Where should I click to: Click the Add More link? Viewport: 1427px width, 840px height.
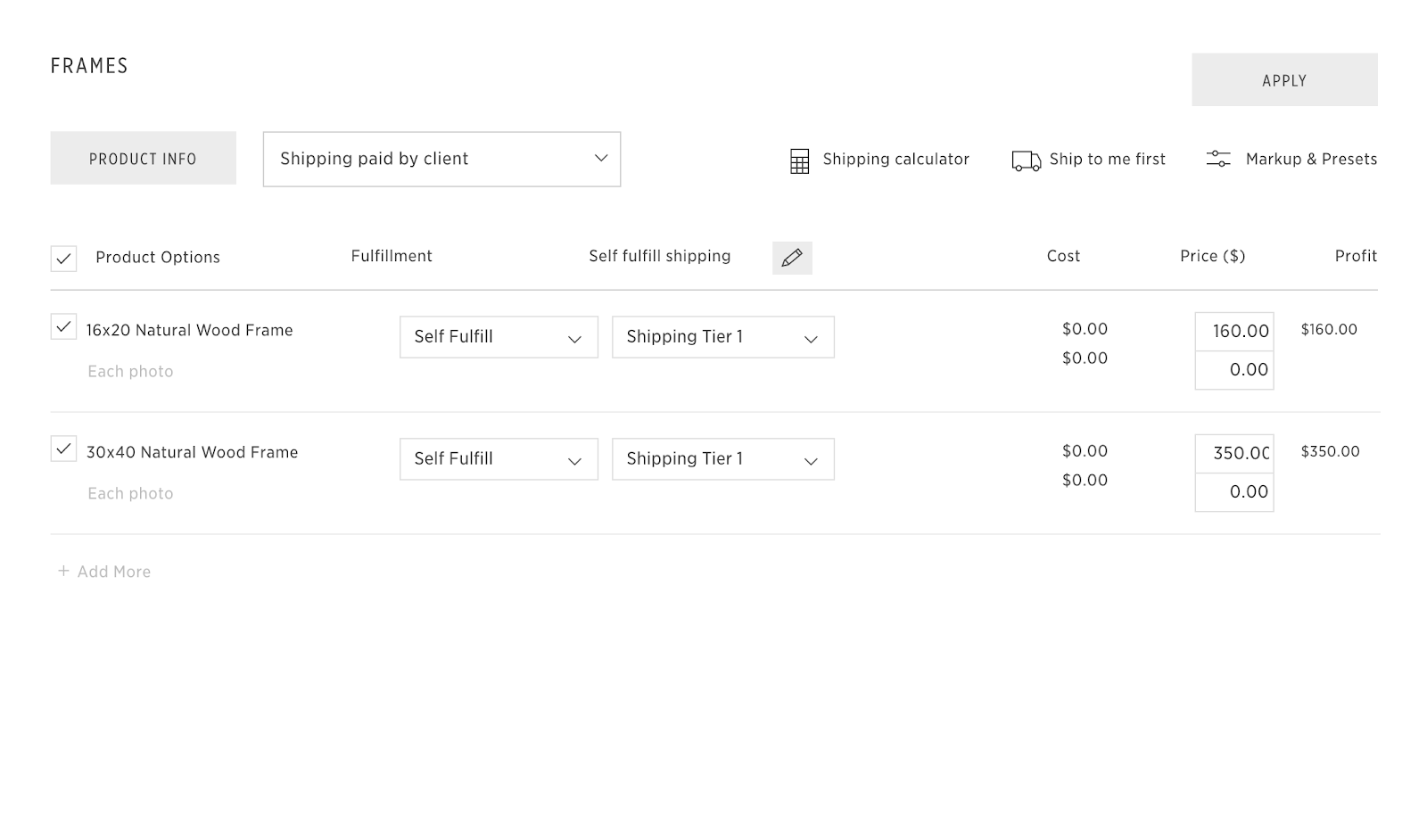pyautogui.click(x=113, y=572)
